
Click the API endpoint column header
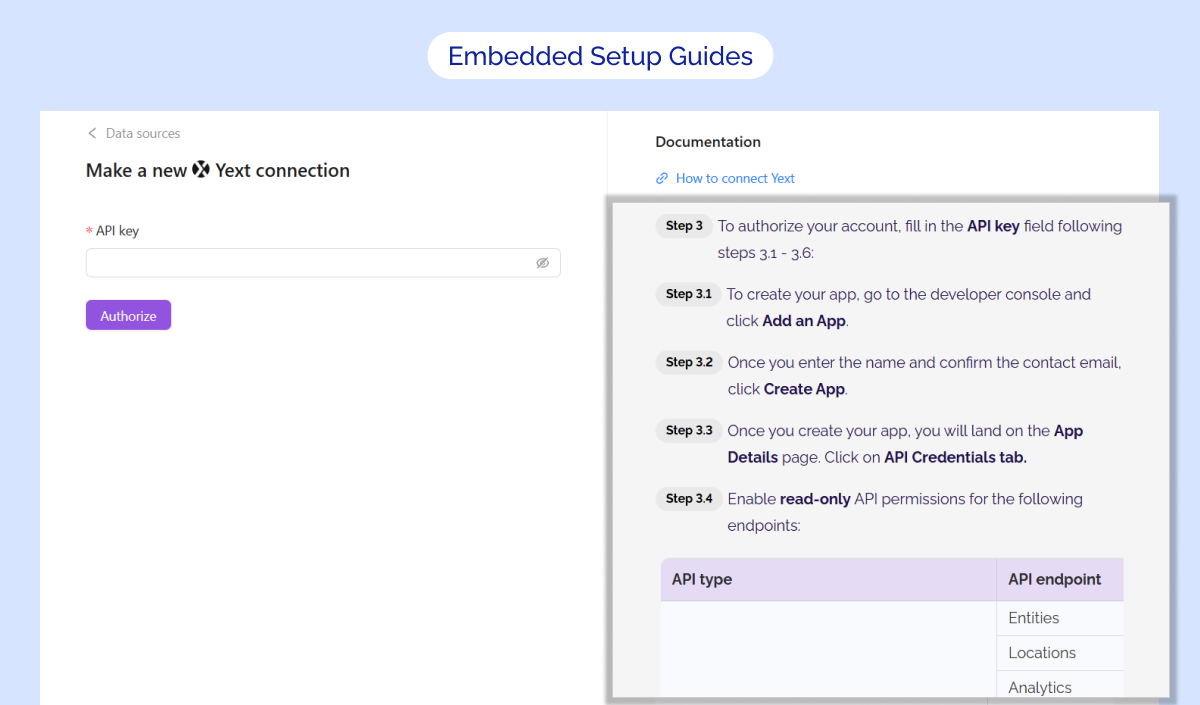coord(1055,579)
